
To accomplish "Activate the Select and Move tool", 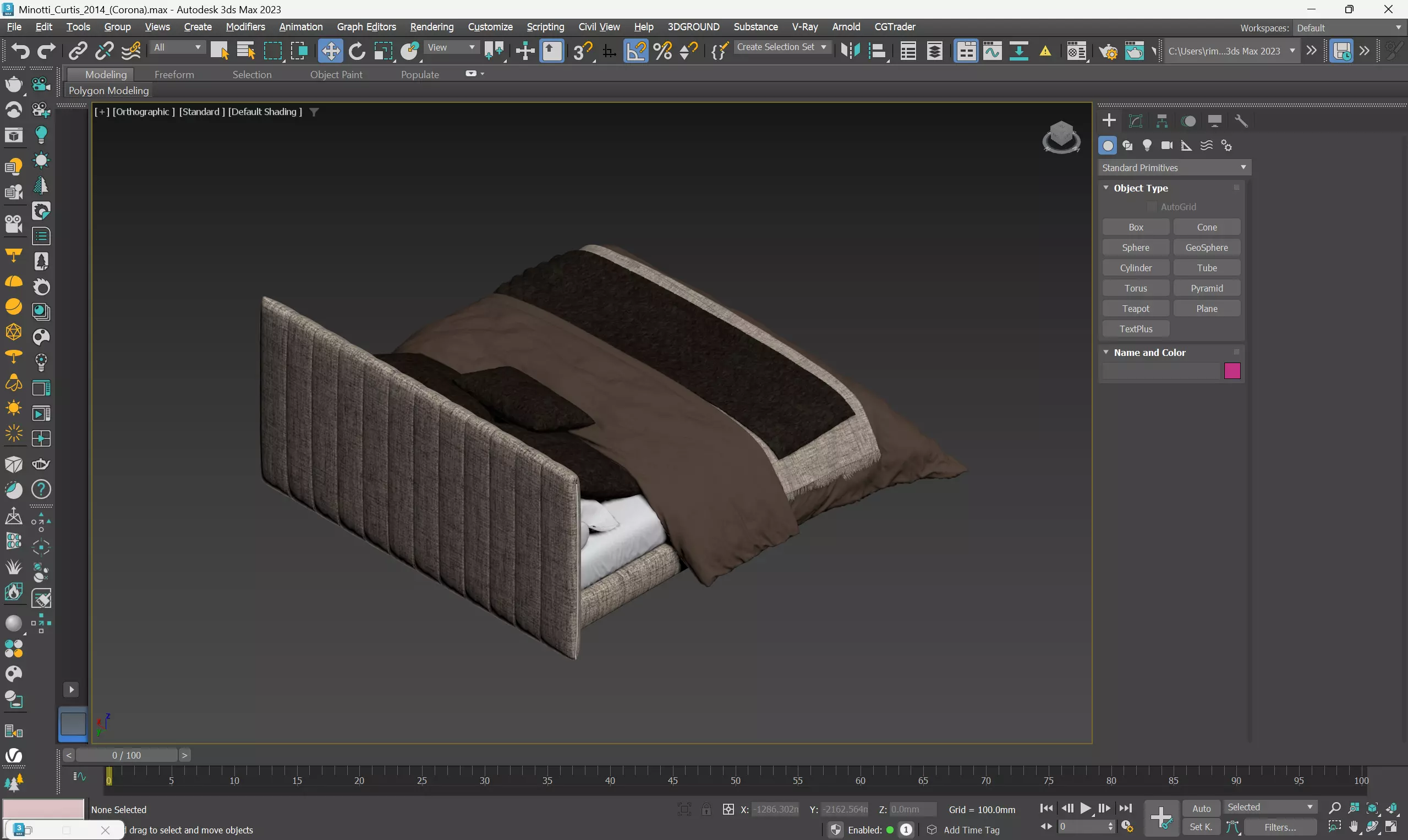I will point(330,51).
